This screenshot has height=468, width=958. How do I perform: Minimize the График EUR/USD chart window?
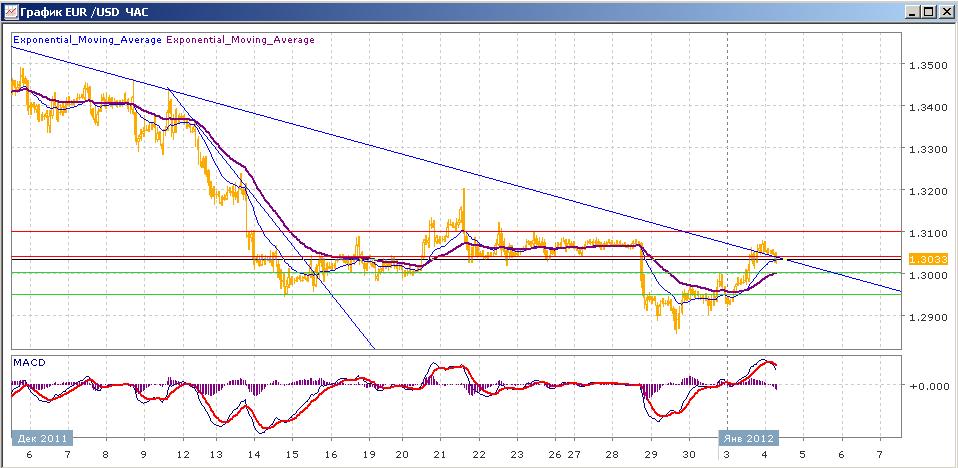coord(913,12)
